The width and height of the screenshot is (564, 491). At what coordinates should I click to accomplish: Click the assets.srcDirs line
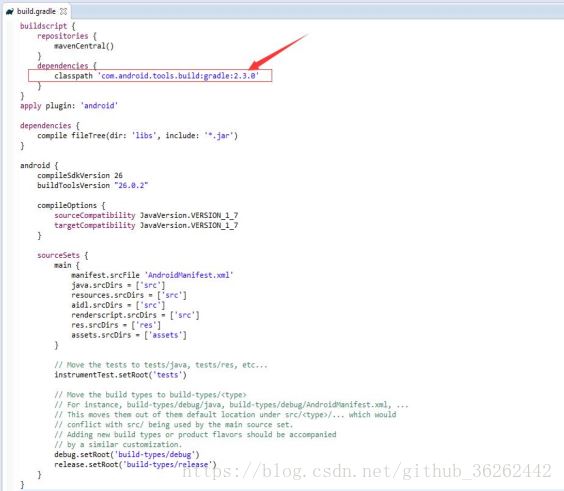129,335
